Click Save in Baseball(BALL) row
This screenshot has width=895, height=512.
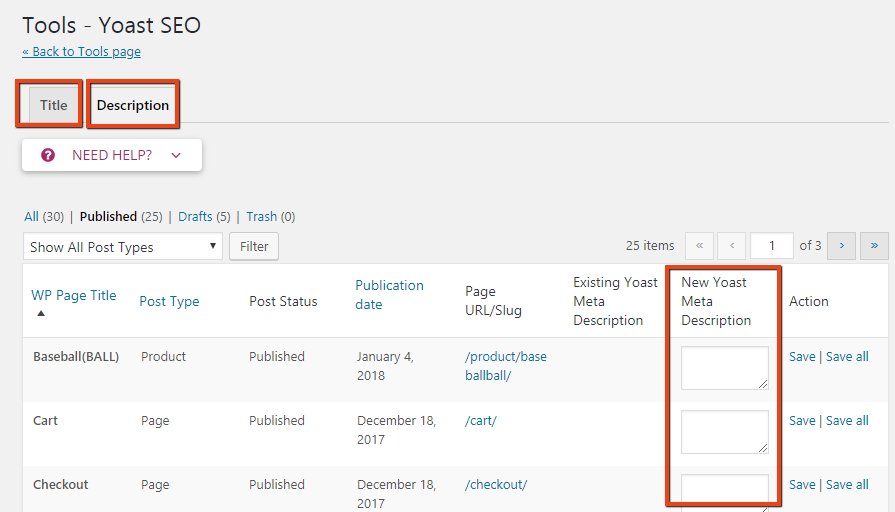point(802,357)
